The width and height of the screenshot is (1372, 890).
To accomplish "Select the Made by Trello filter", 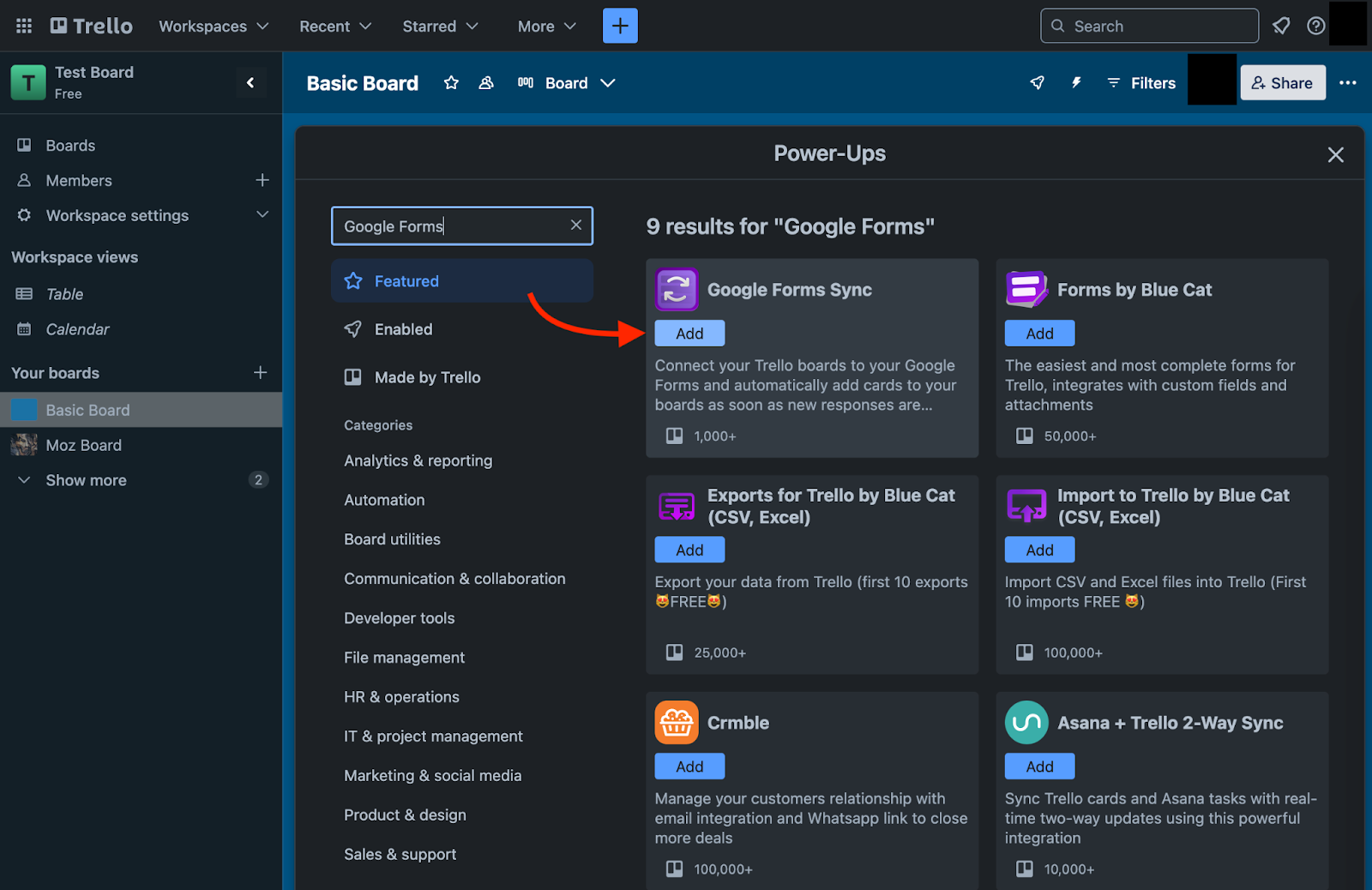I will pyautogui.click(x=427, y=377).
